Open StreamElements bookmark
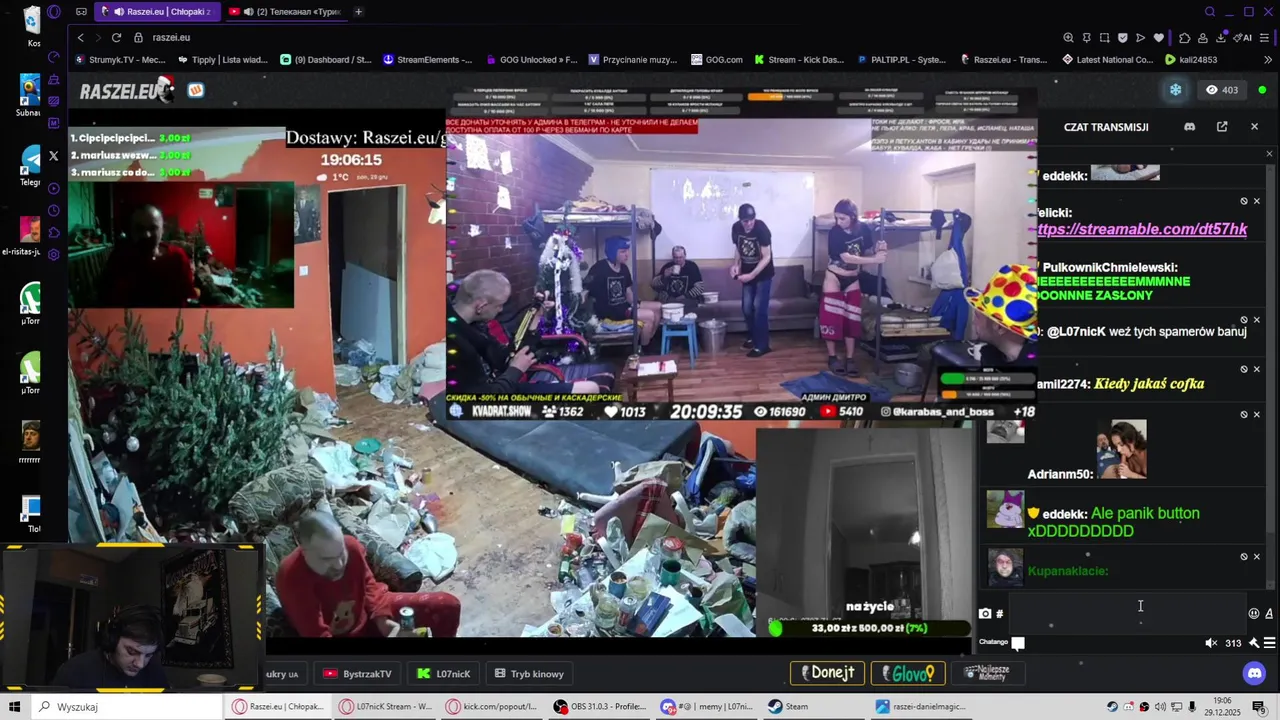1280x720 pixels. tap(428, 60)
